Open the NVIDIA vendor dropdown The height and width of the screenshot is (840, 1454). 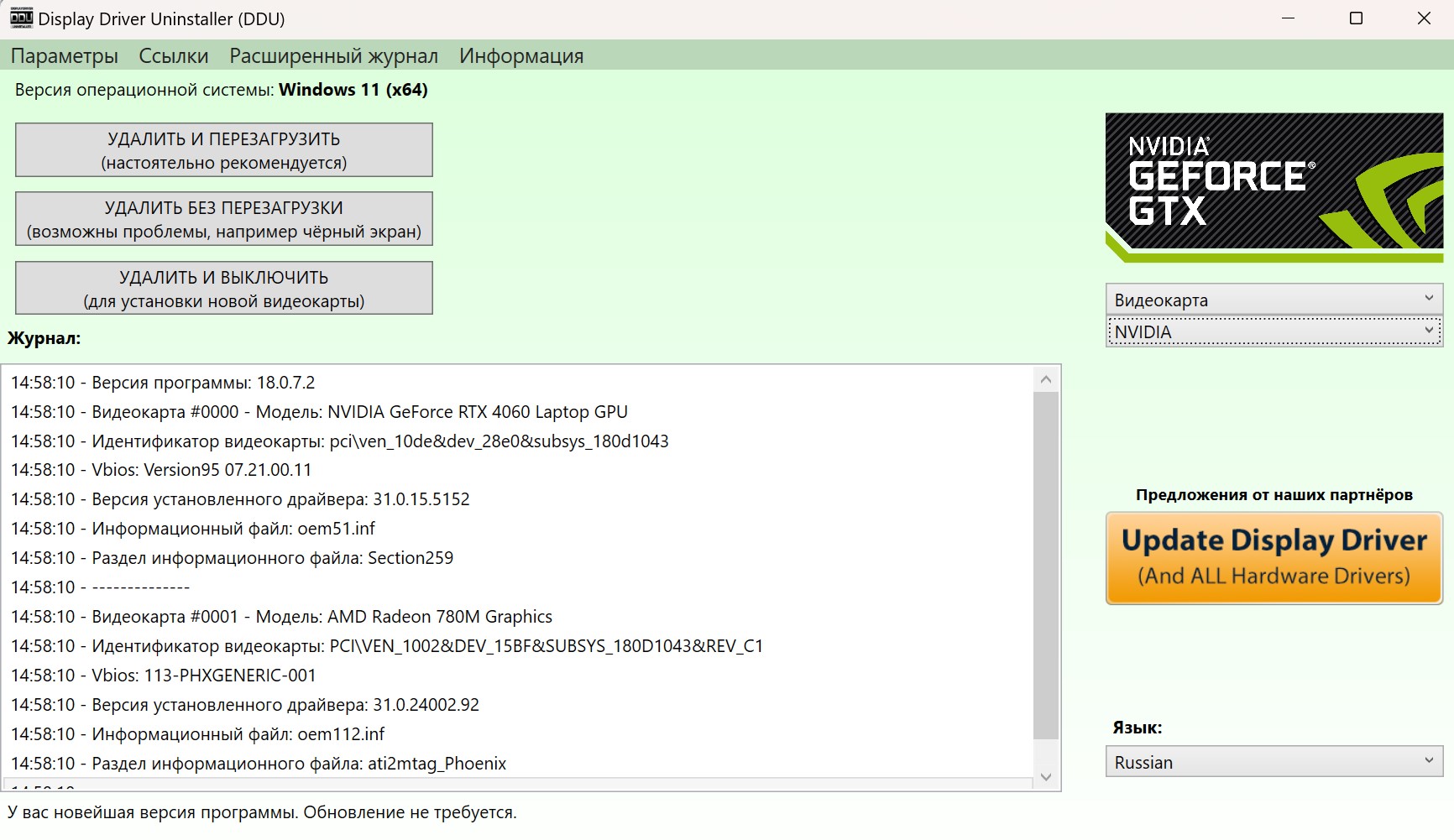tap(1274, 331)
